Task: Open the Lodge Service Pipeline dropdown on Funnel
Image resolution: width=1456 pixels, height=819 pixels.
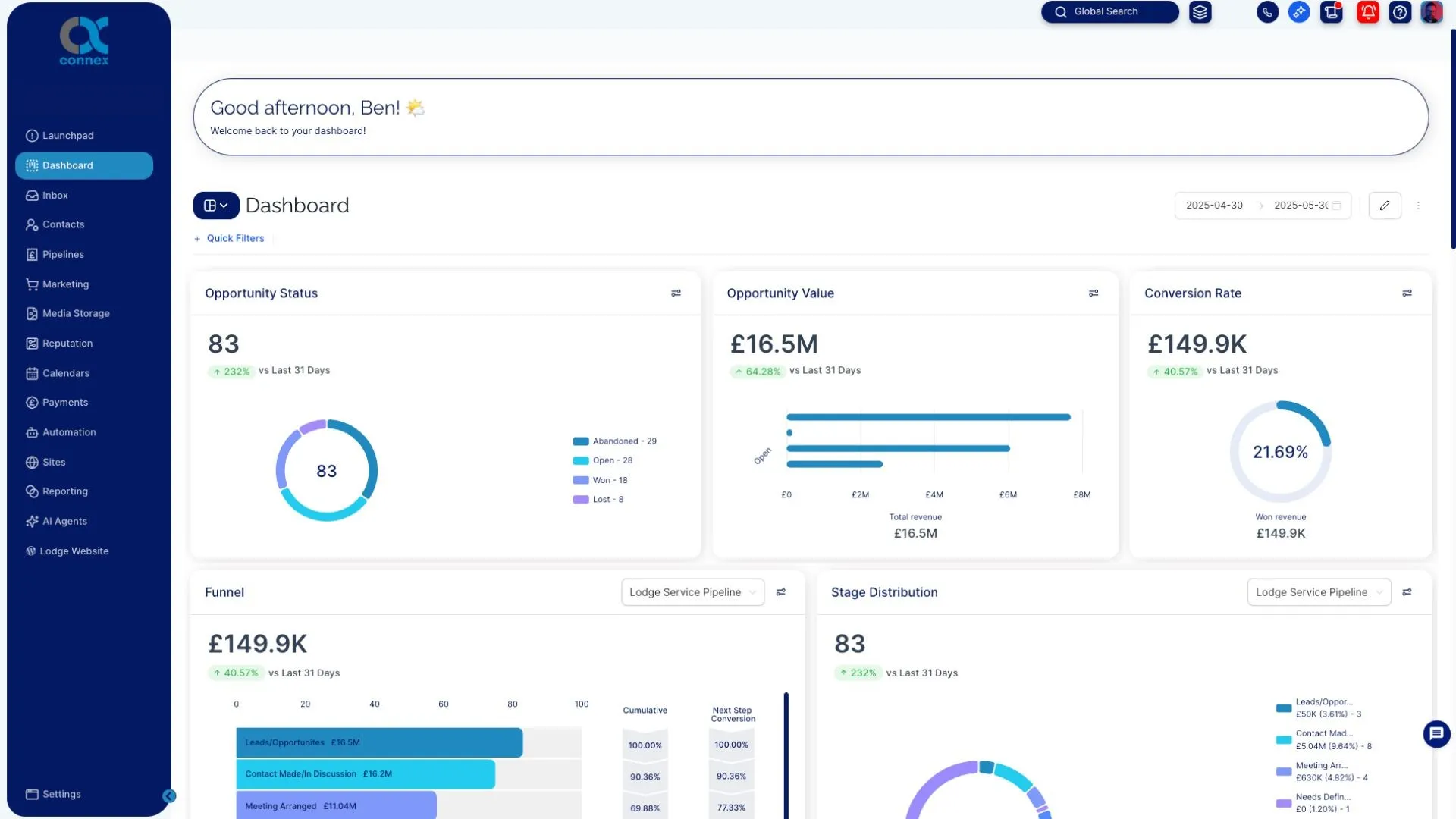Action: (692, 592)
